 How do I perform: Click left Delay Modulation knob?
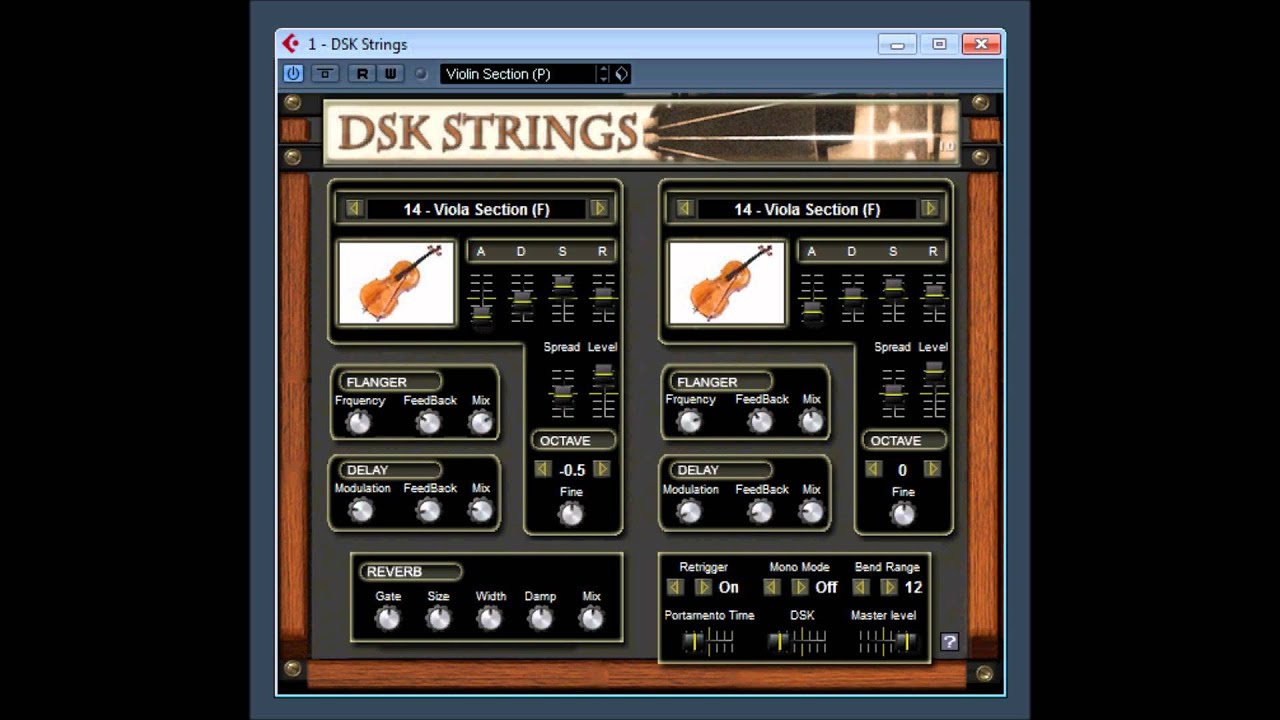click(360, 510)
